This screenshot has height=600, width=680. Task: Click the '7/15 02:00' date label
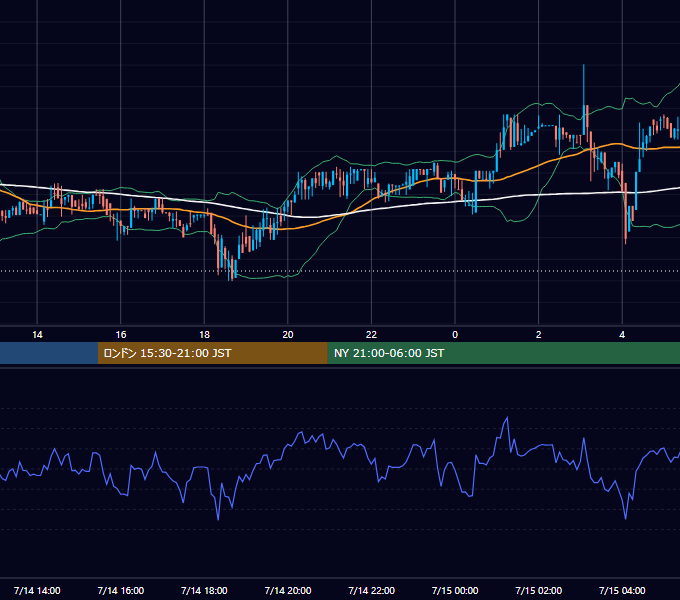539,590
